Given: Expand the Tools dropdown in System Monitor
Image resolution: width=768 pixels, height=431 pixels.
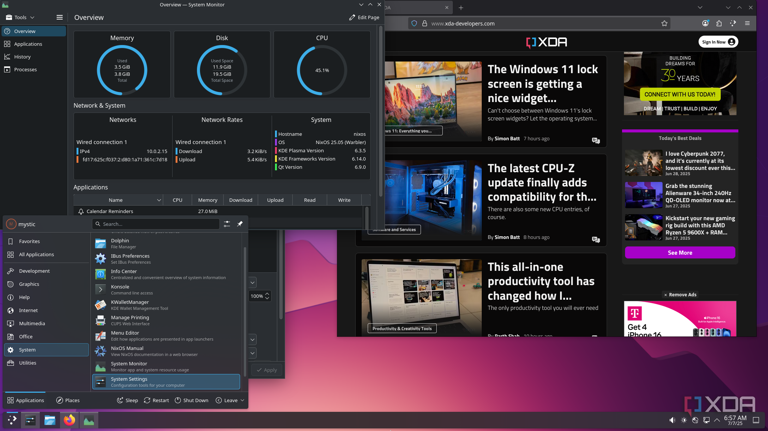Looking at the screenshot, I should pyautogui.click(x=20, y=17).
